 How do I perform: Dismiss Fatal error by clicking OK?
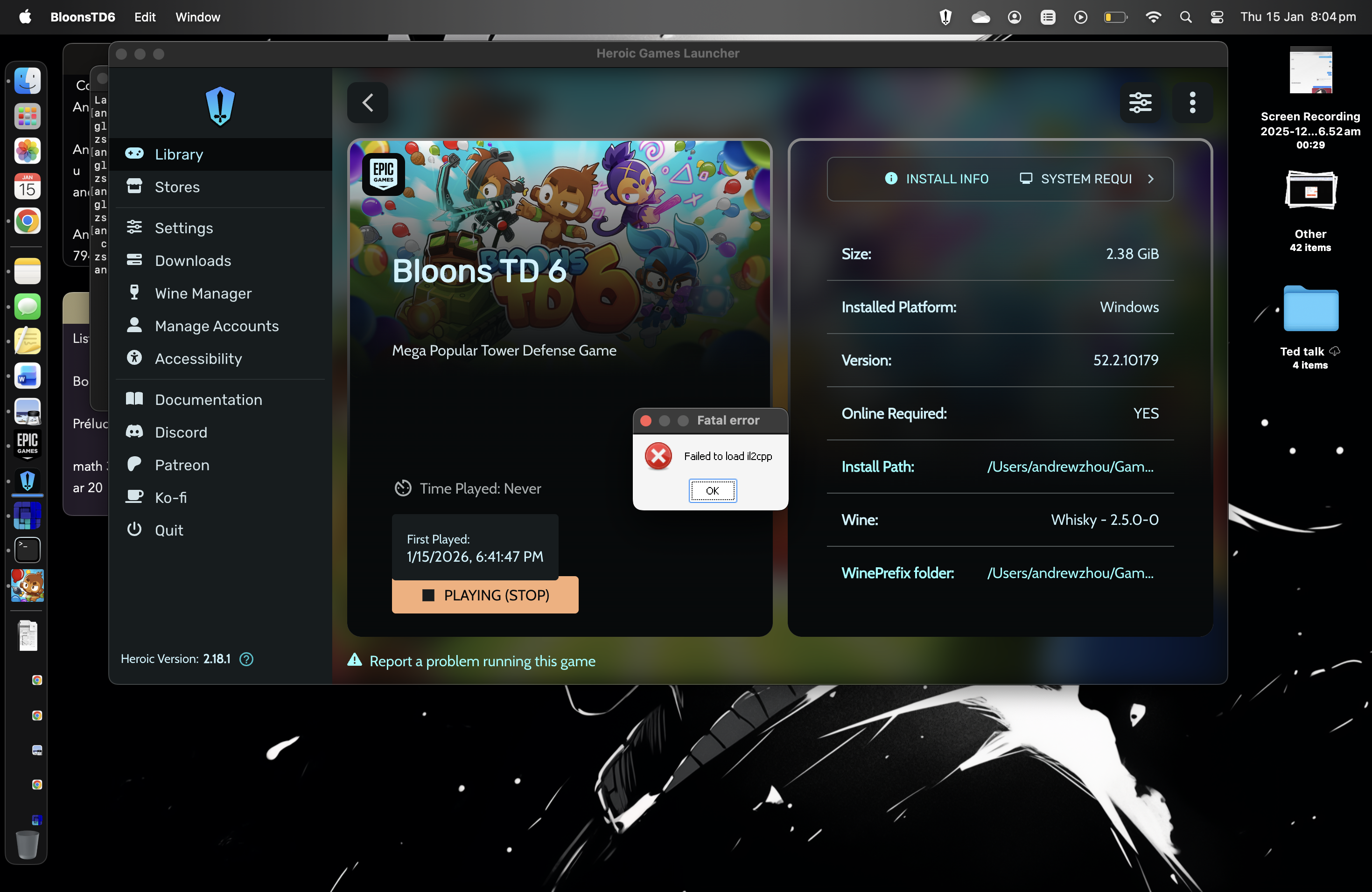[x=713, y=490]
